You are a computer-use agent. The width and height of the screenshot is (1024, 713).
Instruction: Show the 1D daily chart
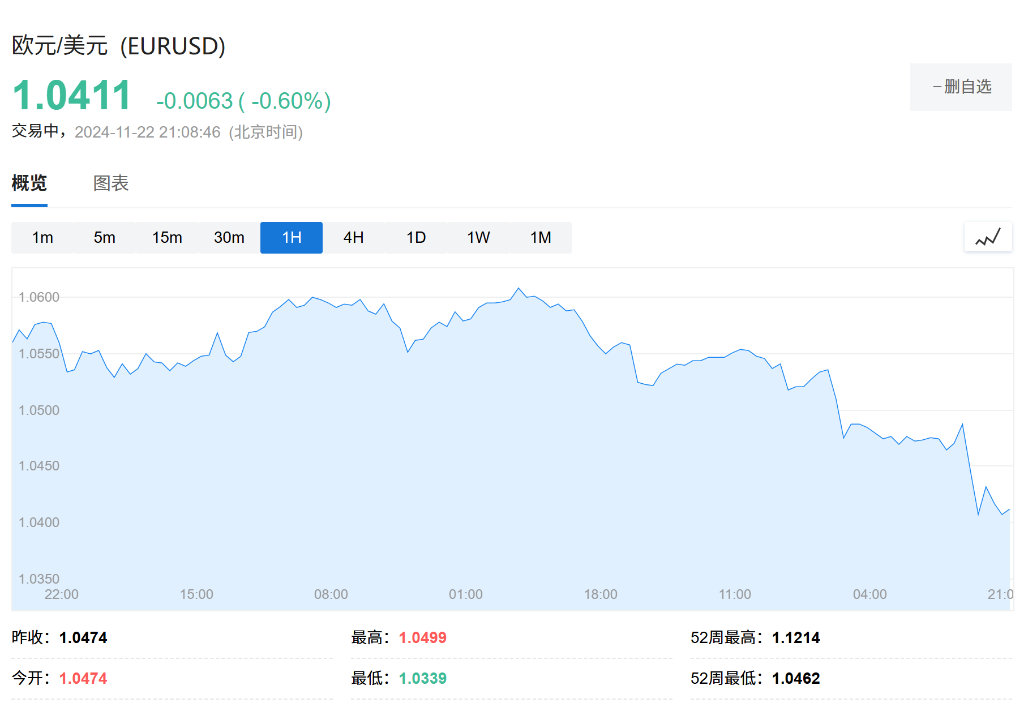tap(416, 238)
